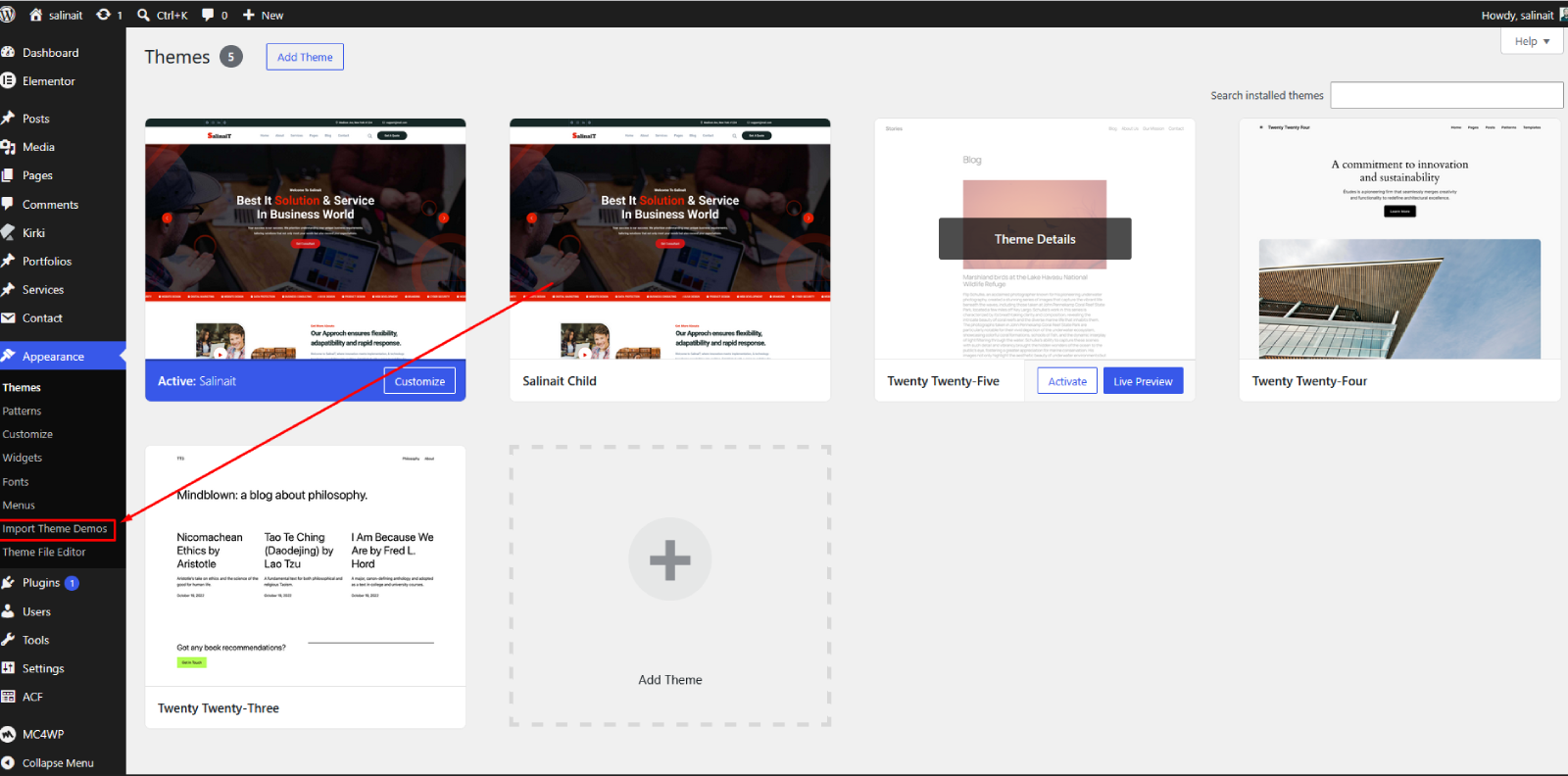Image resolution: width=1568 pixels, height=776 pixels.
Task: Click the Ctrl+K search icon
Action: click(144, 15)
